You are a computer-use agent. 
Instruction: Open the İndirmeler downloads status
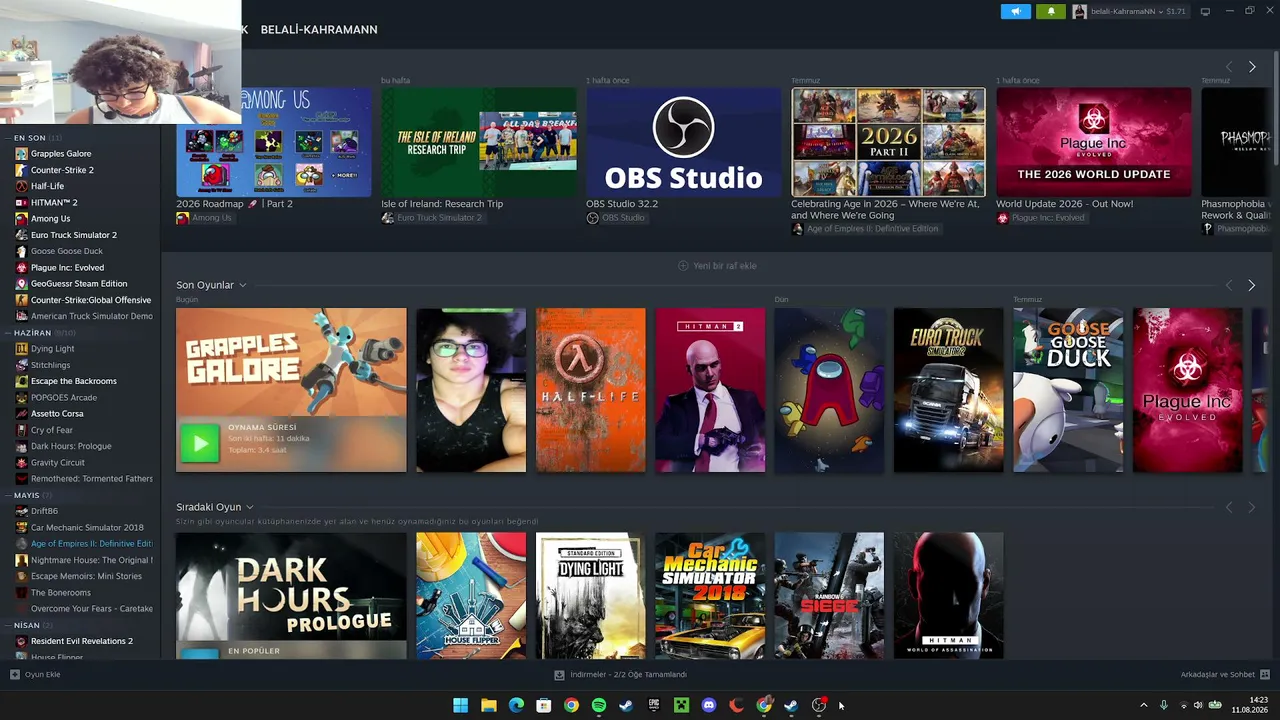620,675
